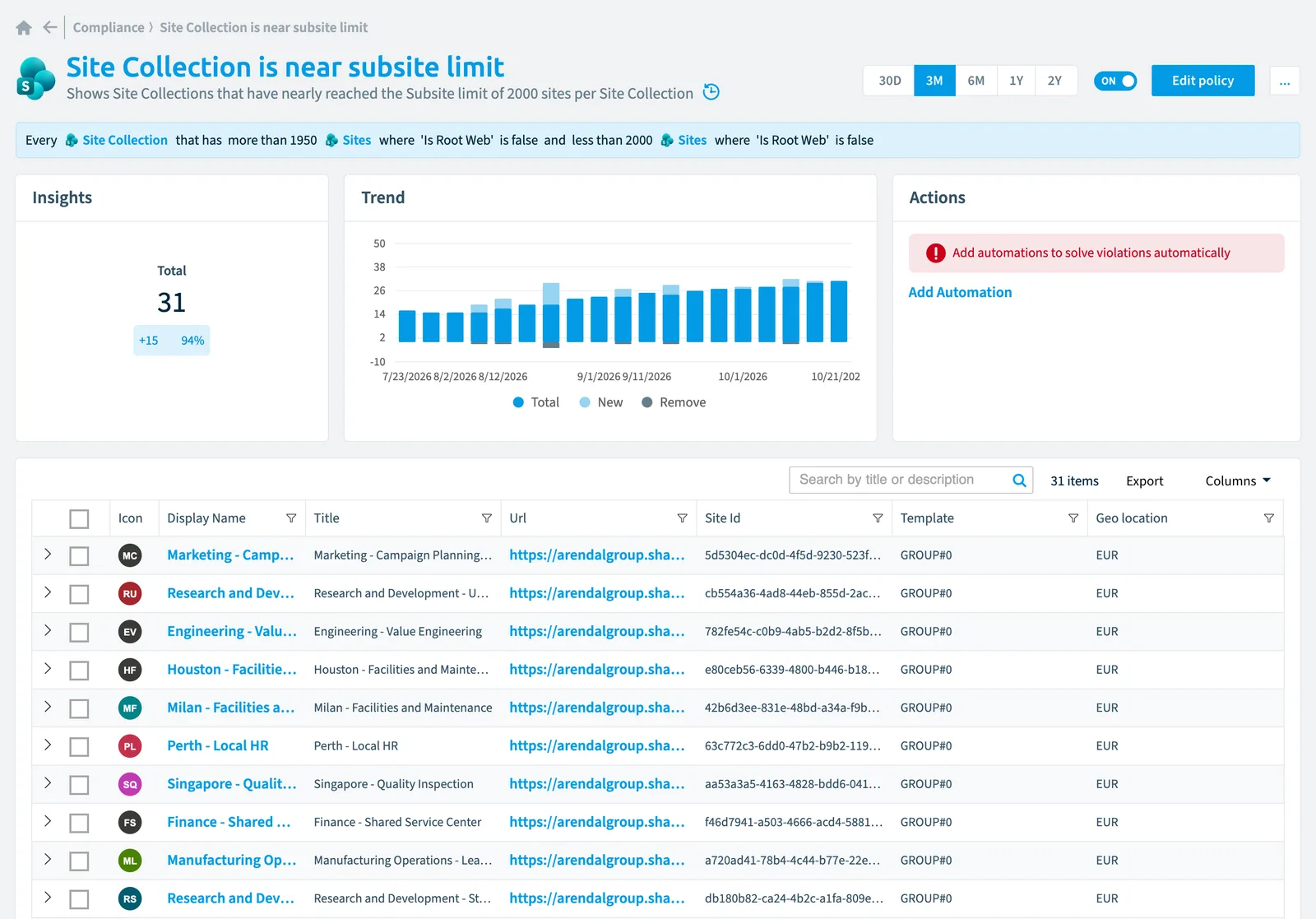The width and height of the screenshot is (1316, 919).
Task: Select the 3M time range
Action: click(x=934, y=81)
